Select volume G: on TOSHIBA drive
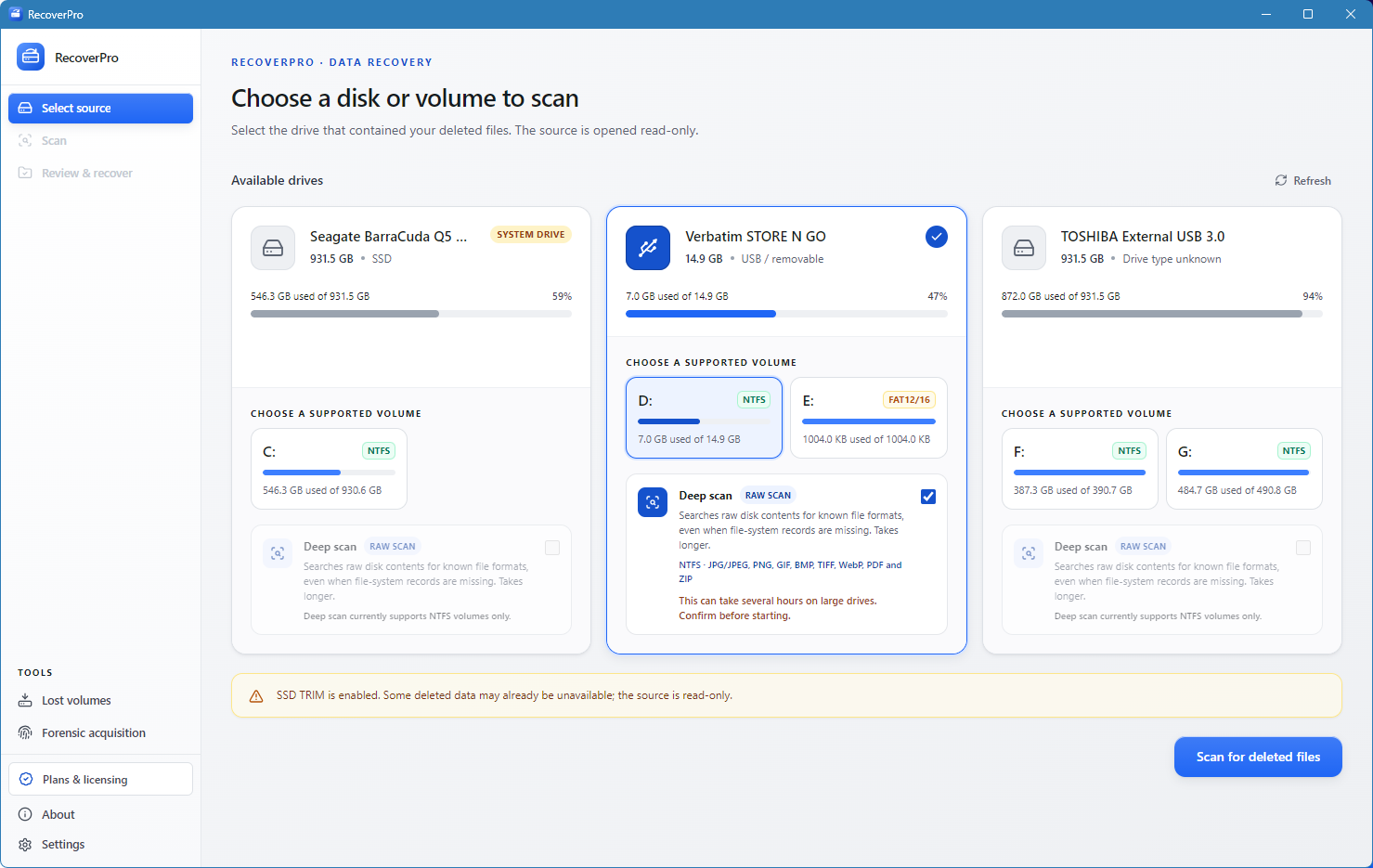 click(1244, 469)
